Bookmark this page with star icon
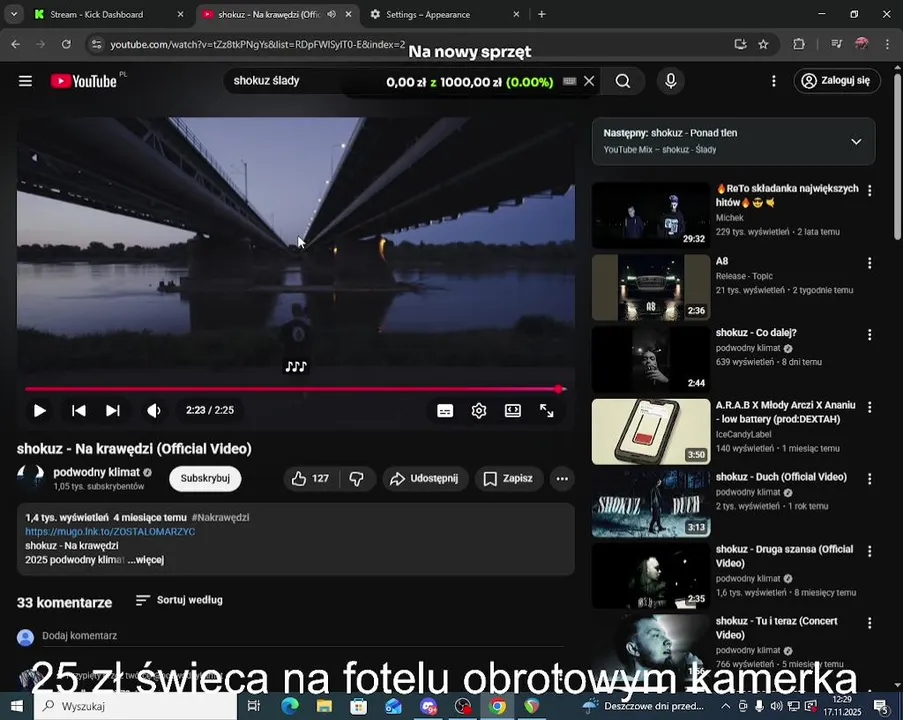 763,44
